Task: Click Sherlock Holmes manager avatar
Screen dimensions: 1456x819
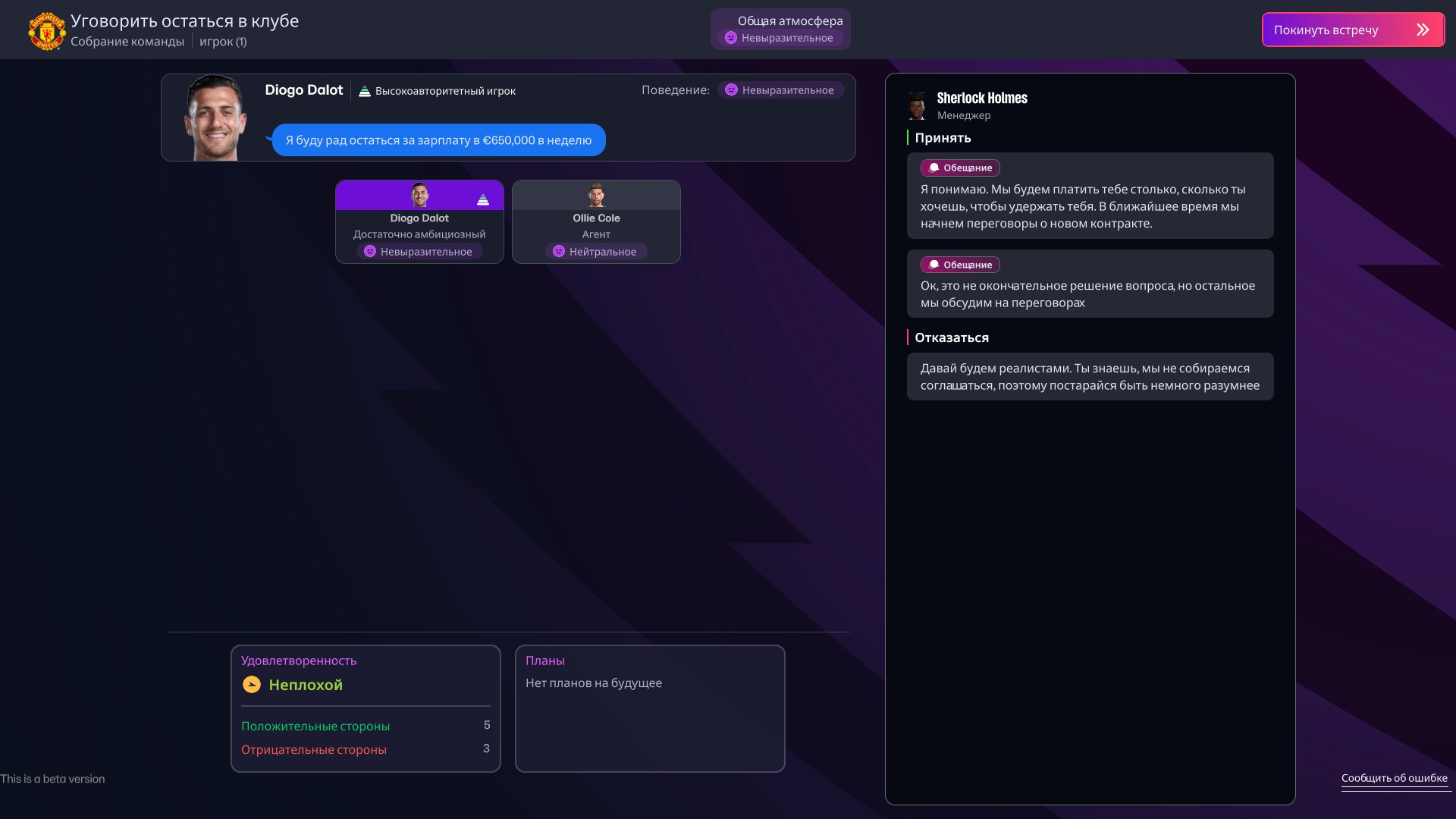Action: tap(917, 105)
